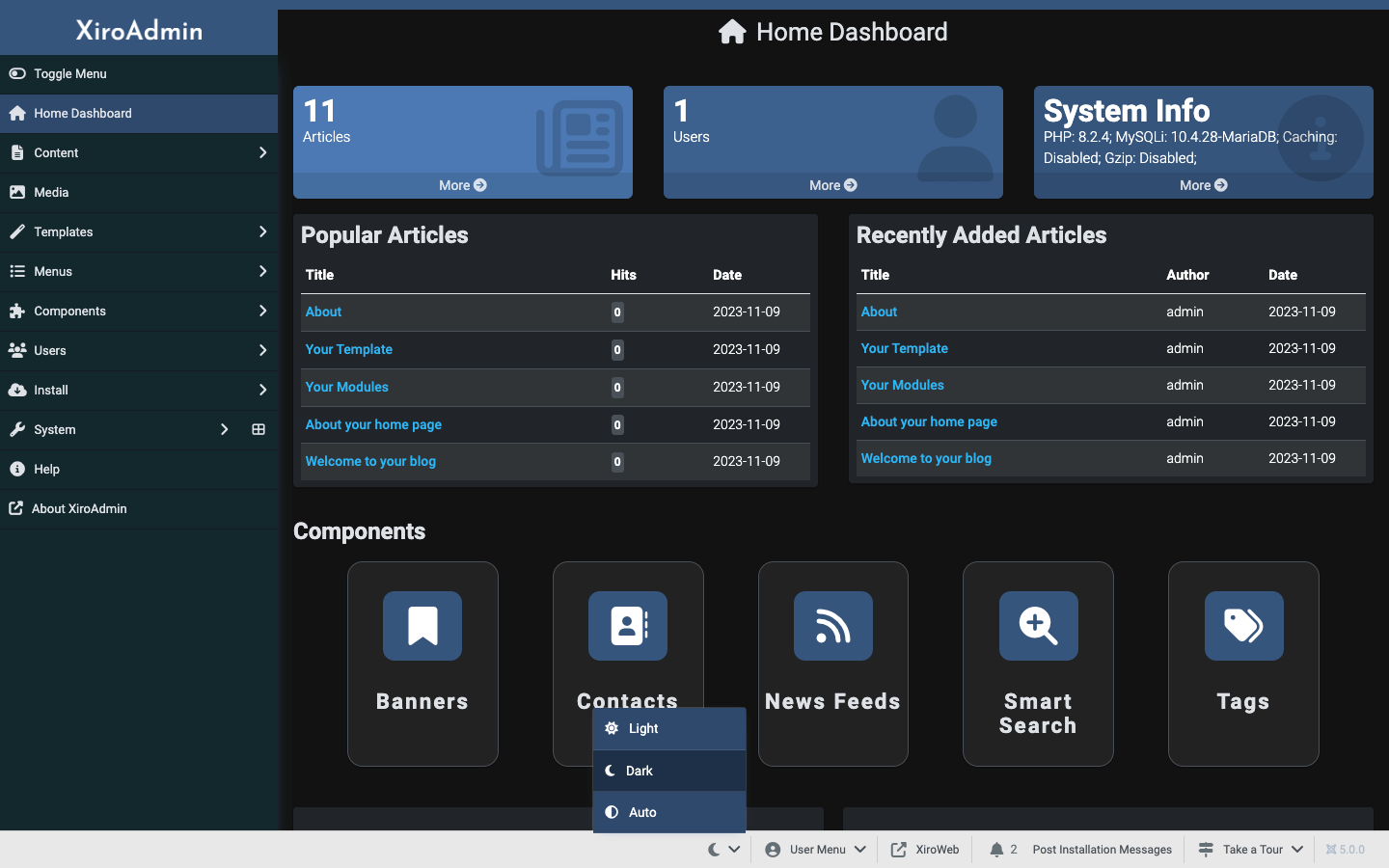Open About in Recently Added Articles
The height and width of the screenshot is (868, 1389).
click(879, 312)
